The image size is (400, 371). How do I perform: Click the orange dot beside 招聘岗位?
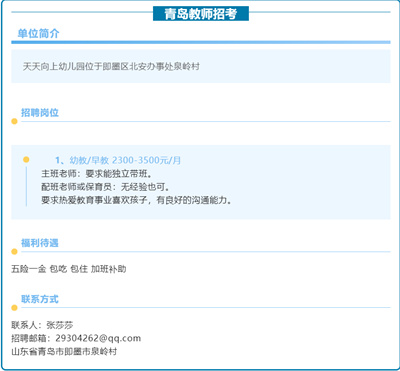(x=14, y=121)
